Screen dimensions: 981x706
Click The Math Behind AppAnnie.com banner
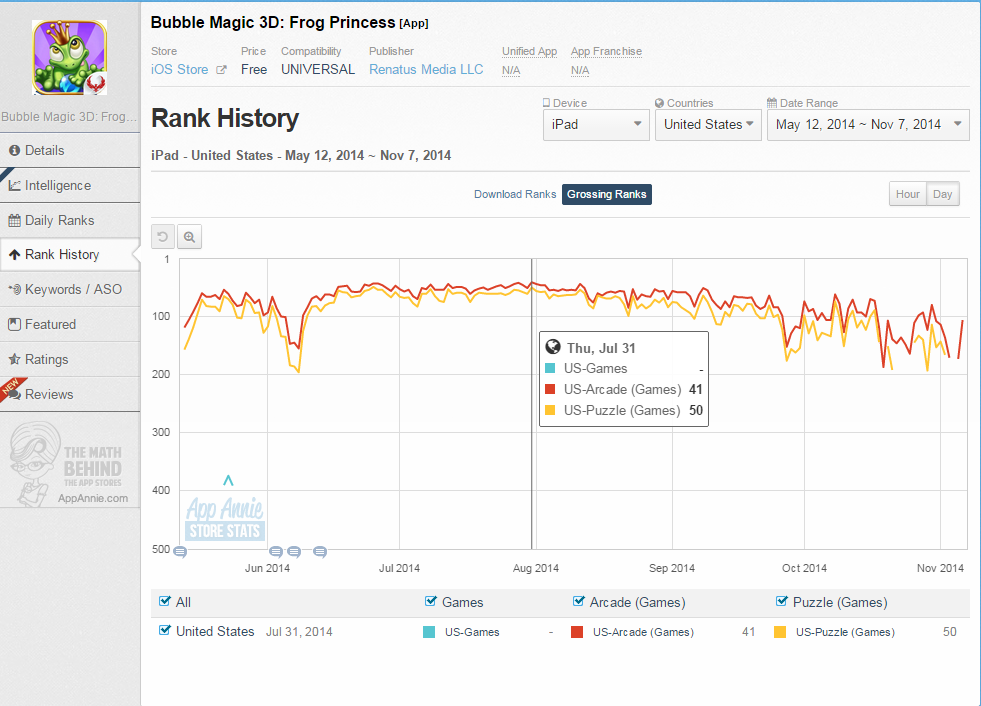(x=69, y=464)
